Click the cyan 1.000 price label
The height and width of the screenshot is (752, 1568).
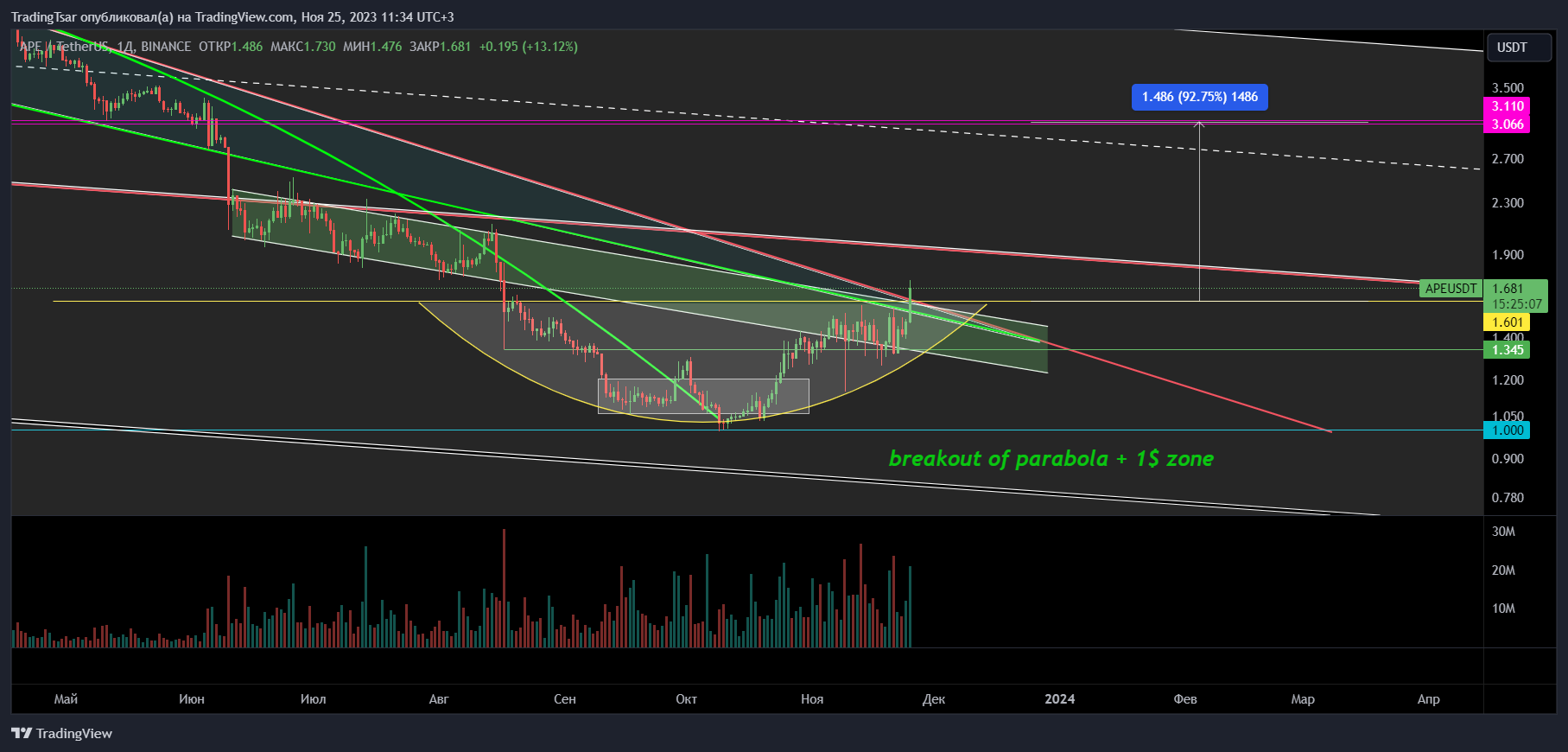1507,430
